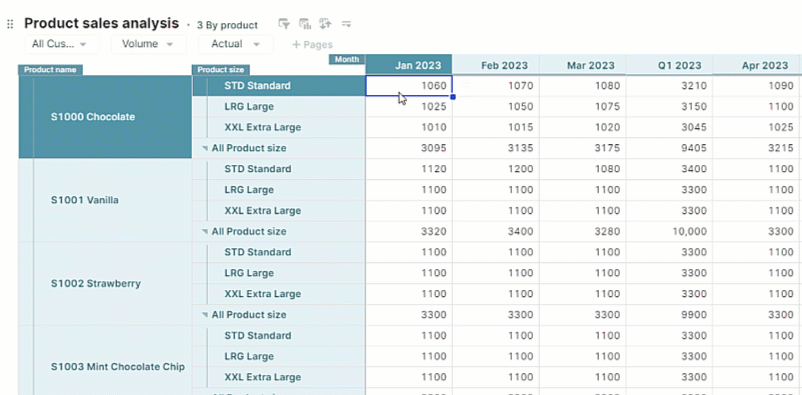Click Chocolate STD Standard Apr 2023 cell 1090
The image size is (802, 395).
pos(757,85)
